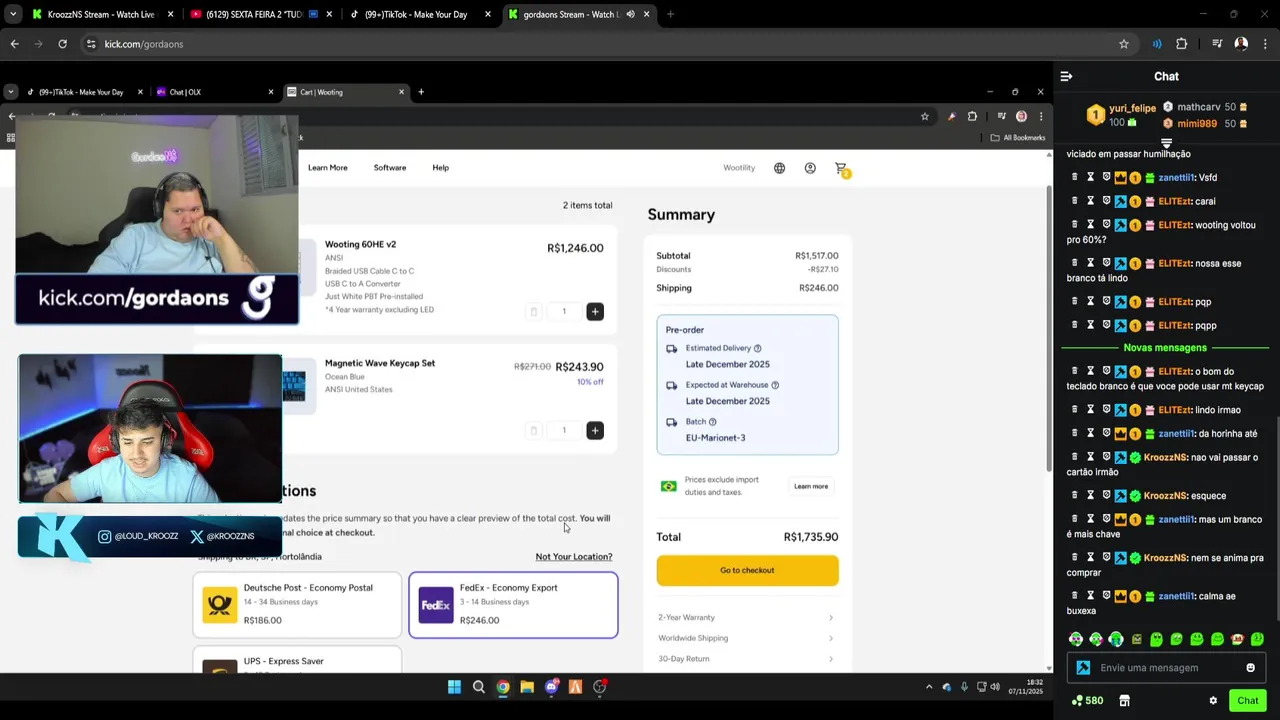Open the Wooting Software menu
This screenshot has width=1280, height=720.
[390, 168]
